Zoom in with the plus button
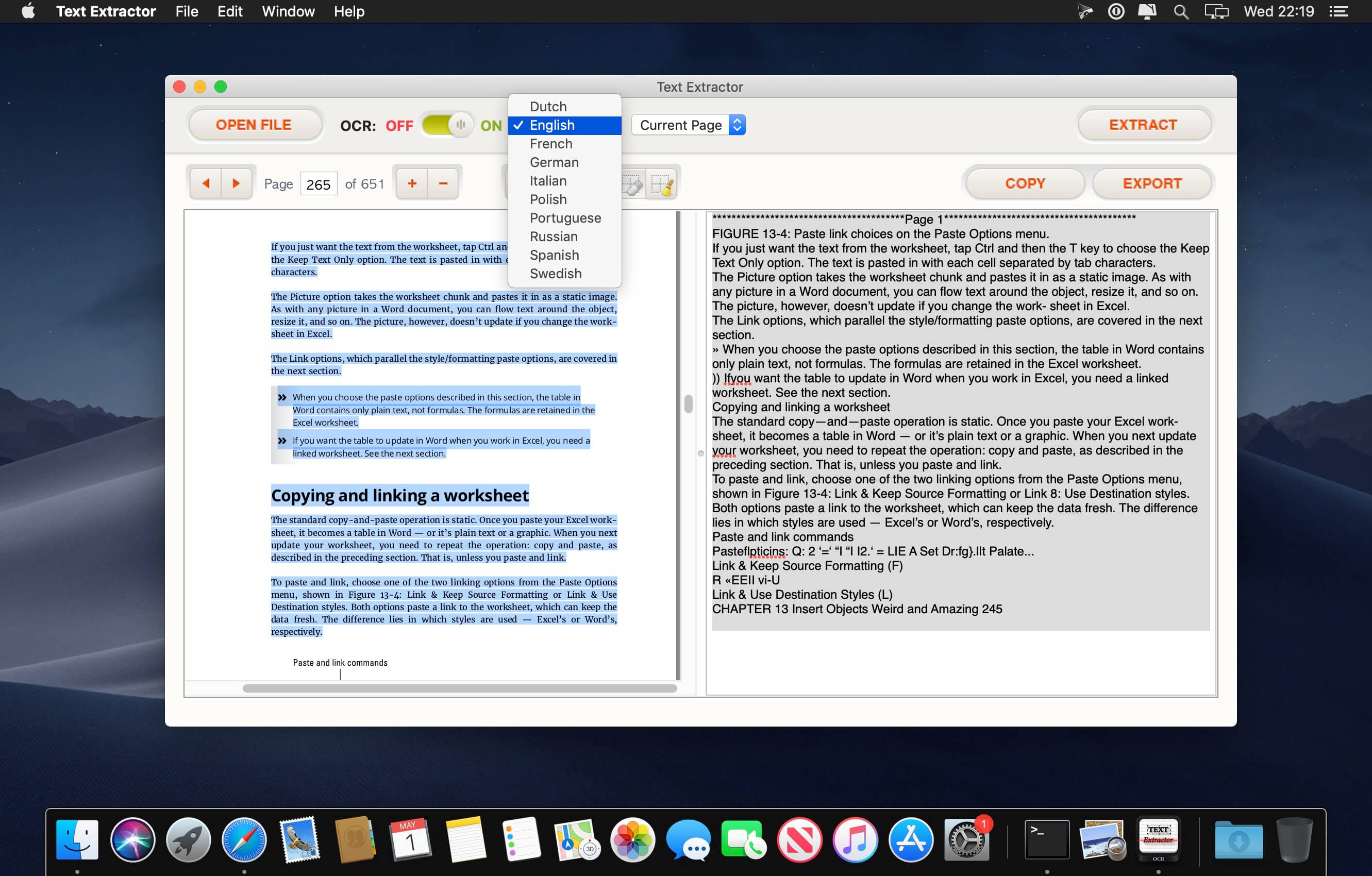 [x=412, y=183]
